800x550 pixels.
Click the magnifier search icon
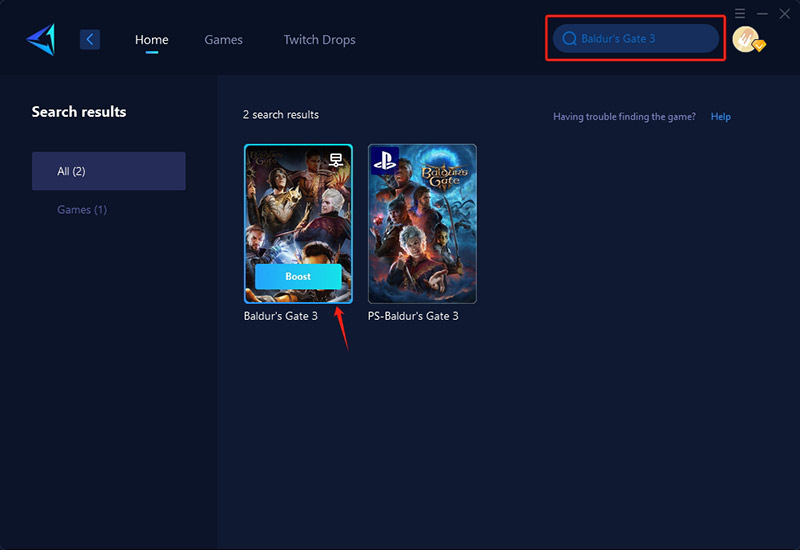pyautogui.click(x=569, y=39)
